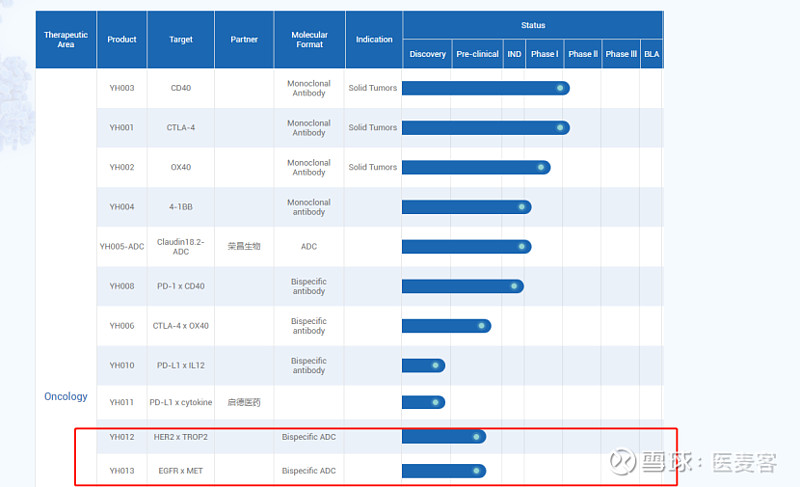
Task: Select the Pre-clinical status column header
Action: tap(477, 54)
